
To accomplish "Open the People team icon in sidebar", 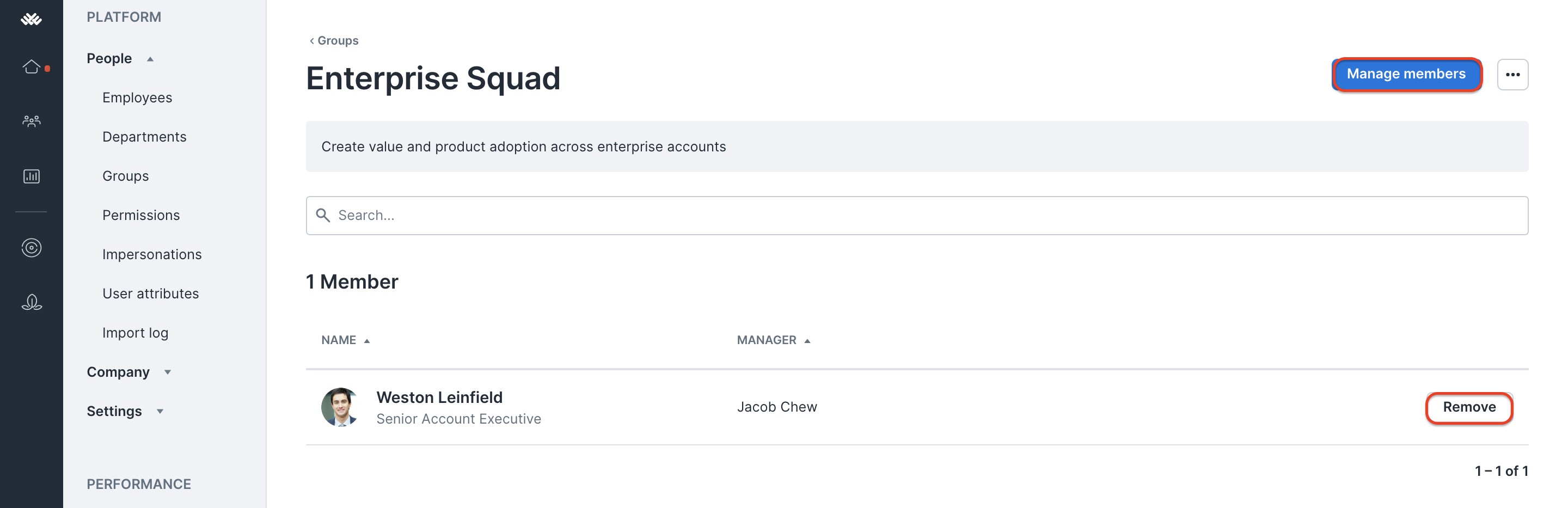I will click(x=32, y=120).
